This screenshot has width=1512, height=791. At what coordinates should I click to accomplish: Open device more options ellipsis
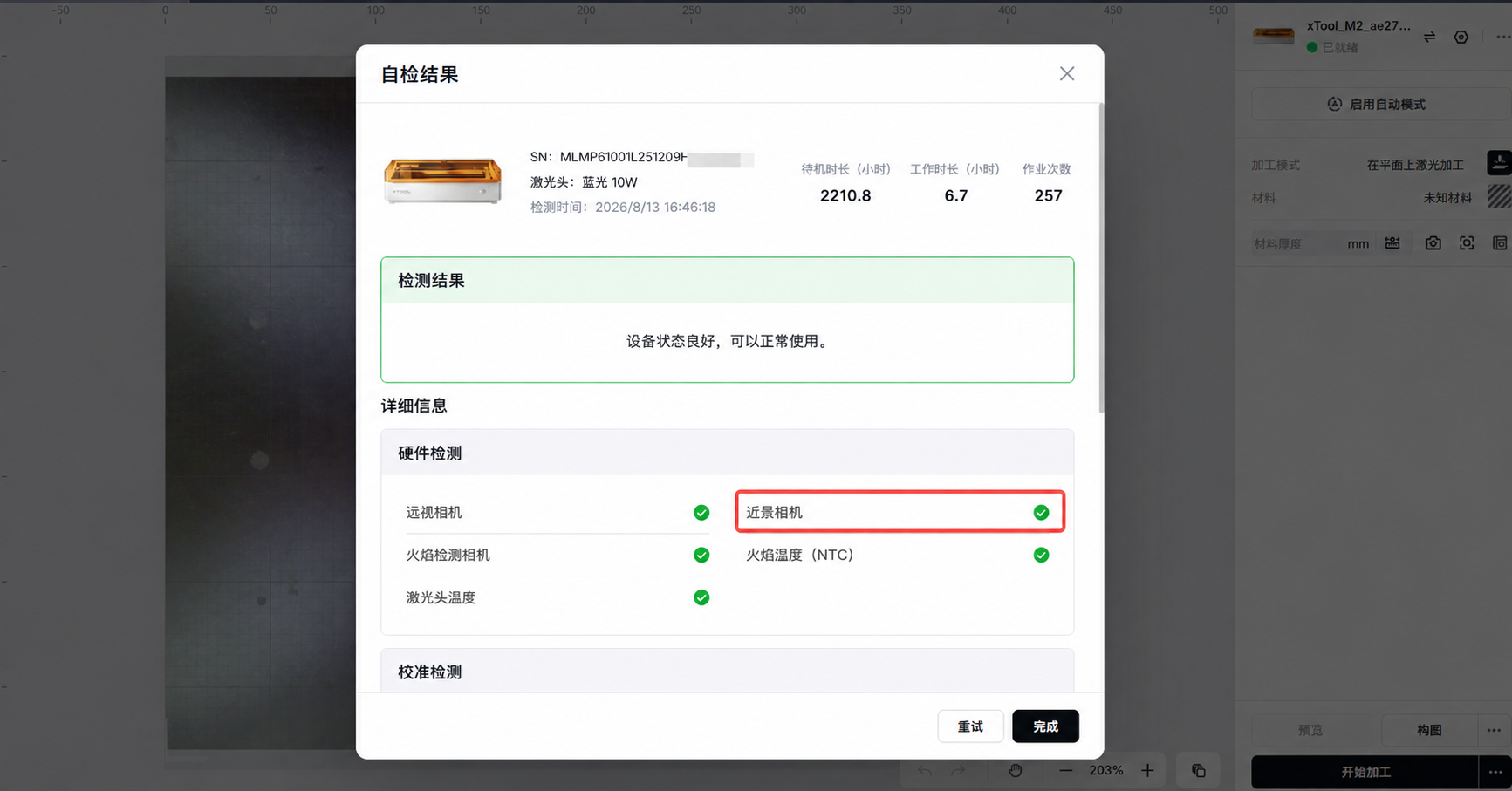[1502, 37]
